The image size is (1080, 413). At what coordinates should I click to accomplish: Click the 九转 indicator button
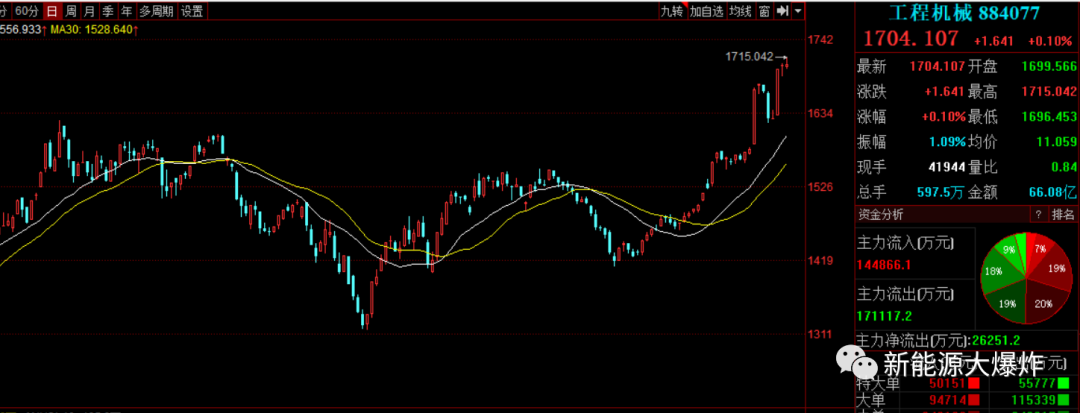[671, 11]
